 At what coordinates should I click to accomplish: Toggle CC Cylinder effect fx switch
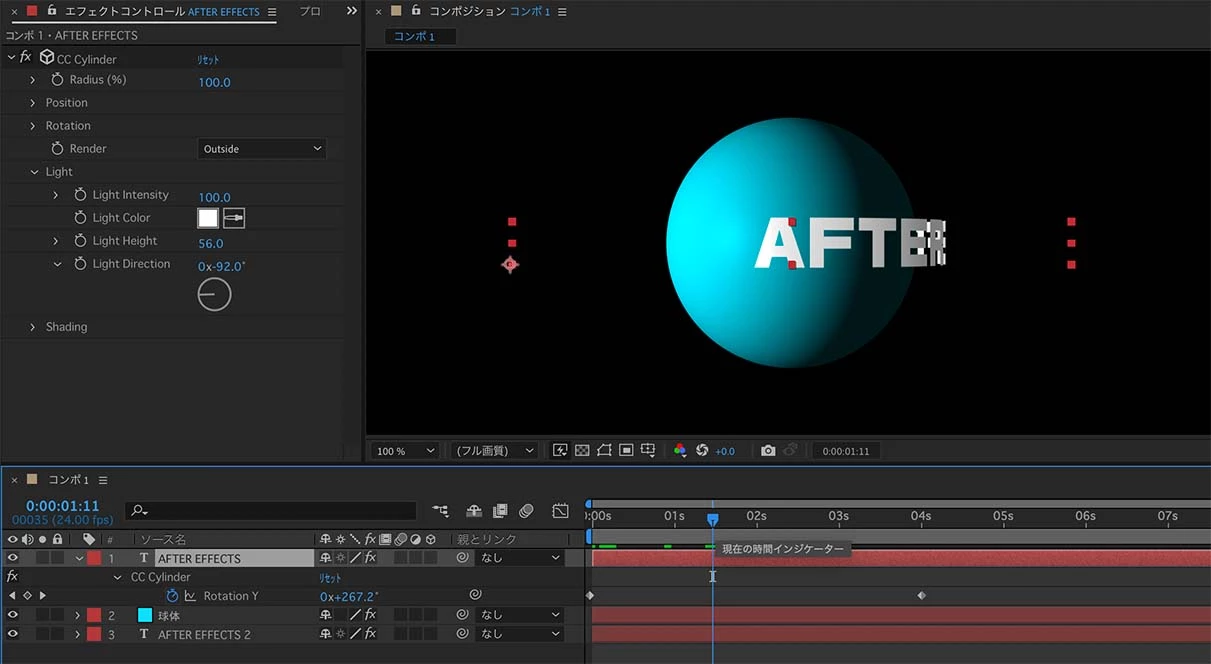tap(26, 58)
